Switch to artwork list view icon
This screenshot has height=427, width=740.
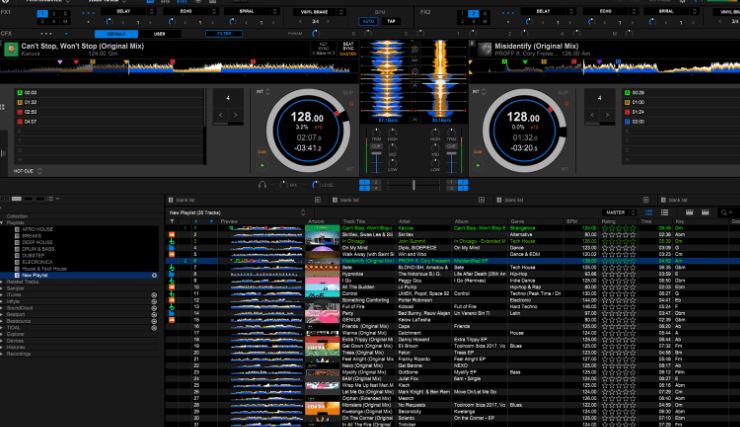664,213
